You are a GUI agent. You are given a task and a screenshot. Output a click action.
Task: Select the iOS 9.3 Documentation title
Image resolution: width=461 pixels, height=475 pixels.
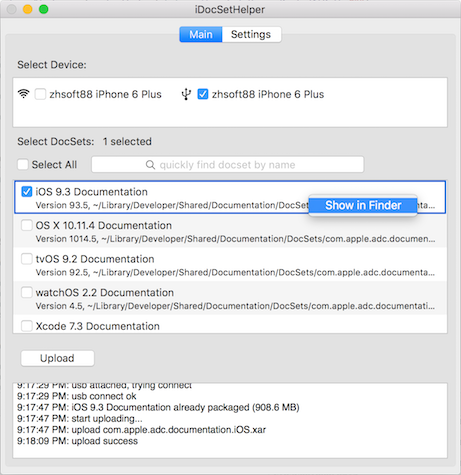[91, 192]
